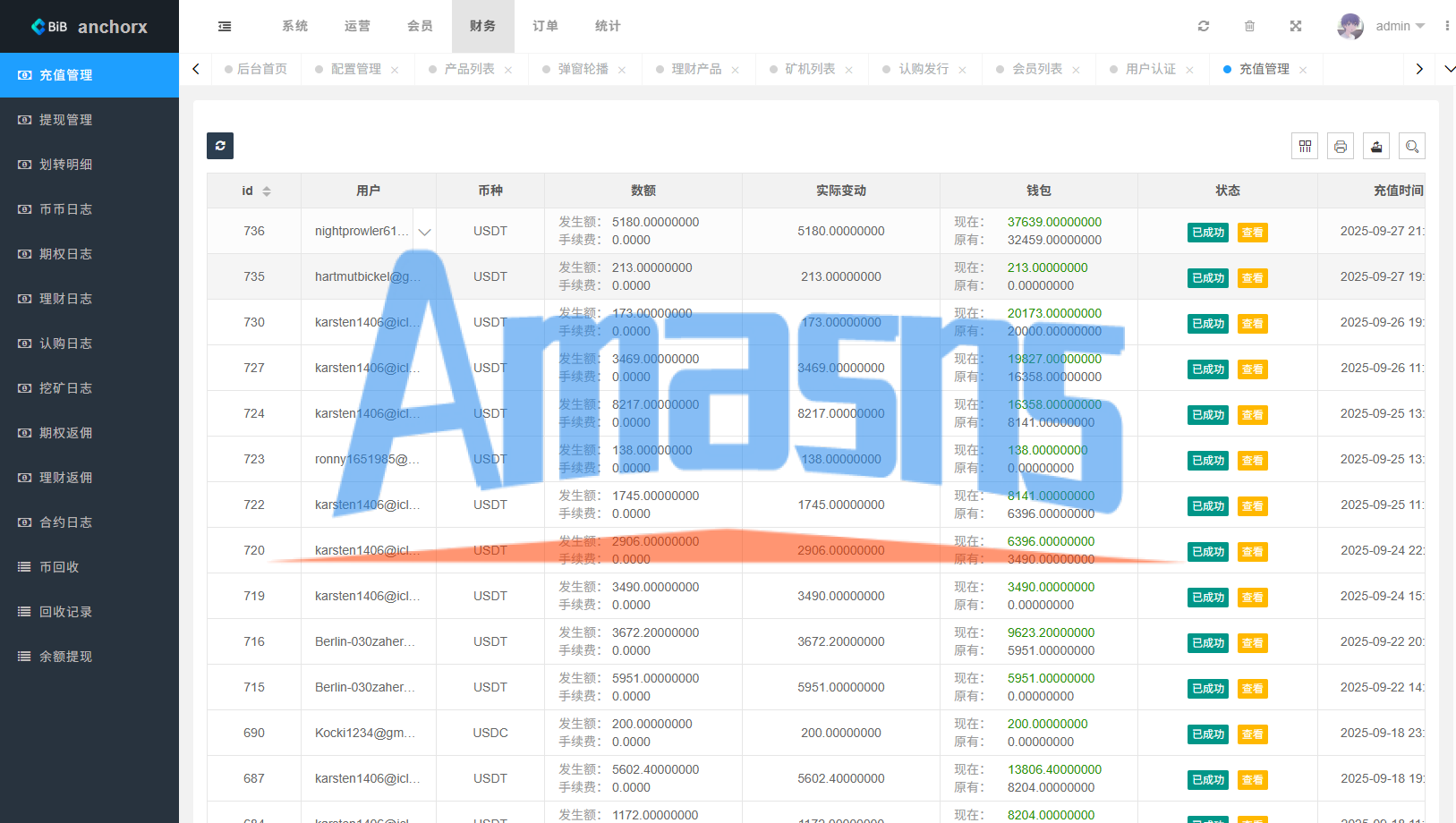Expand row 736 nightprowler user cell
The width and height of the screenshot is (1456, 823).
[424, 232]
